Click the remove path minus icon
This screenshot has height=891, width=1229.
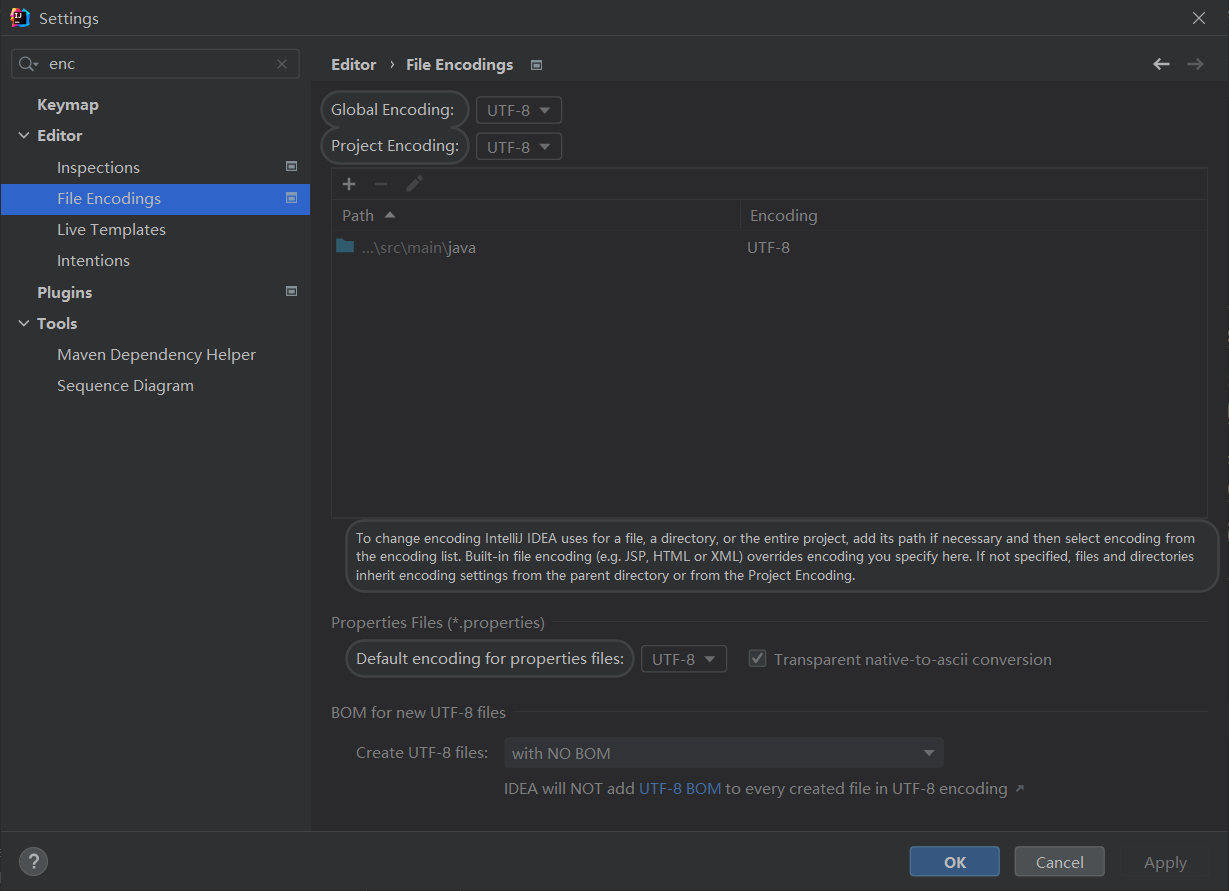click(381, 184)
